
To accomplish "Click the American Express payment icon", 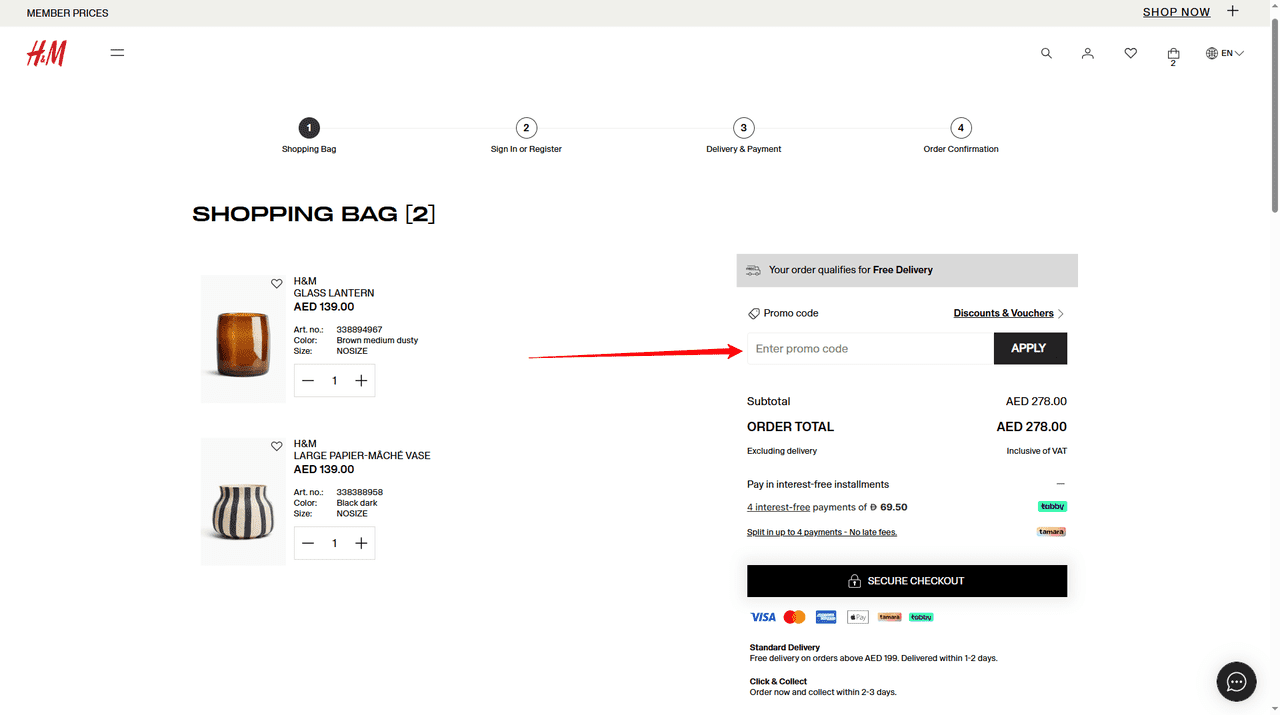I will (x=826, y=617).
